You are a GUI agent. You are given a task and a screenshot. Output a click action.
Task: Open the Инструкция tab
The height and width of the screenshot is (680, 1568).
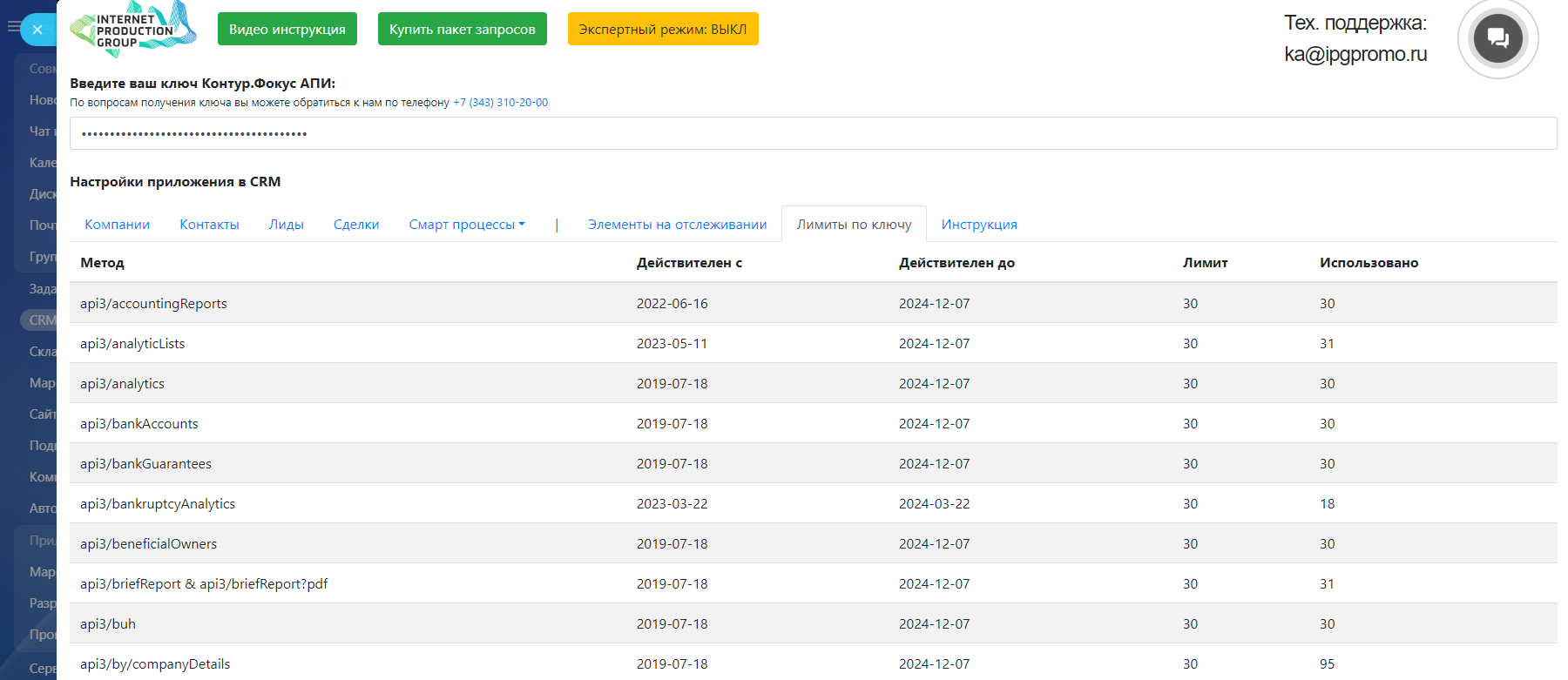pyautogui.click(x=979, y=225)
